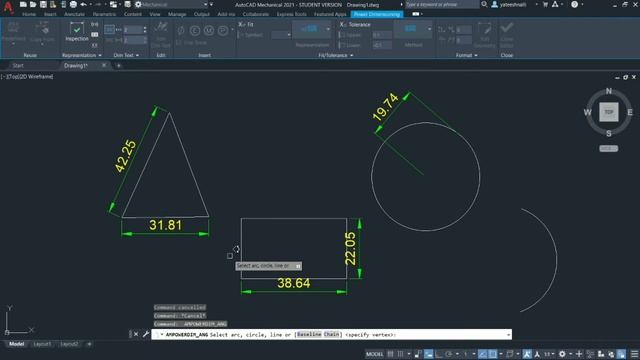Viewport: 640px width, 360px height.
Task: Toggle ortho mode in status bar
Action: pos(439,354)
